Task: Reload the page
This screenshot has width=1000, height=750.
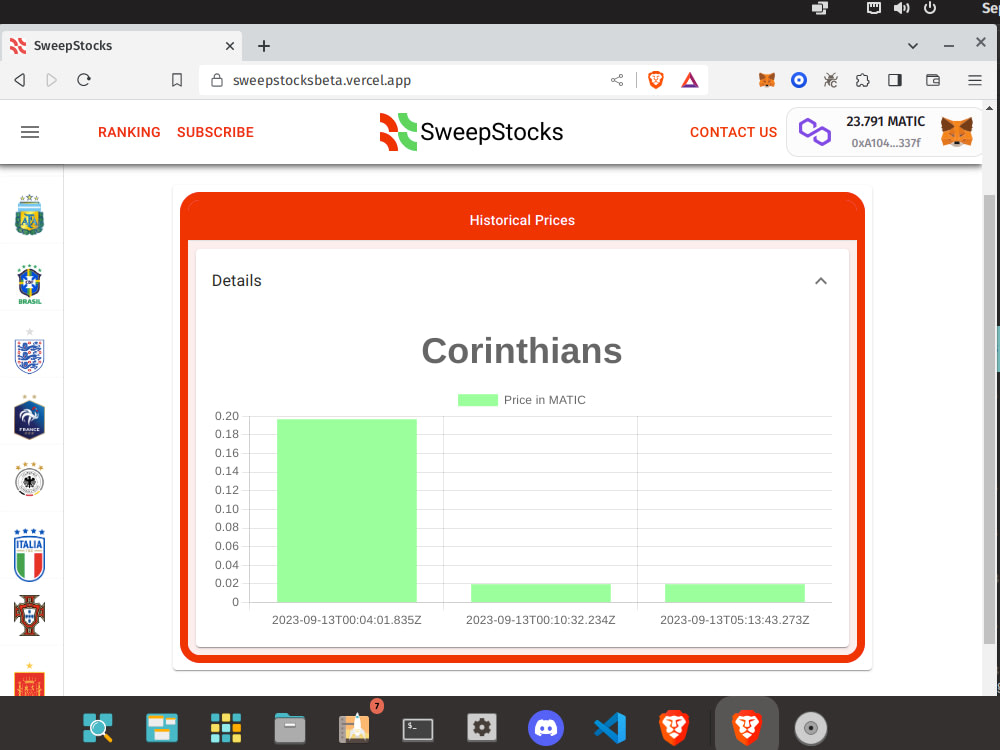Action: tap(84, 80)
